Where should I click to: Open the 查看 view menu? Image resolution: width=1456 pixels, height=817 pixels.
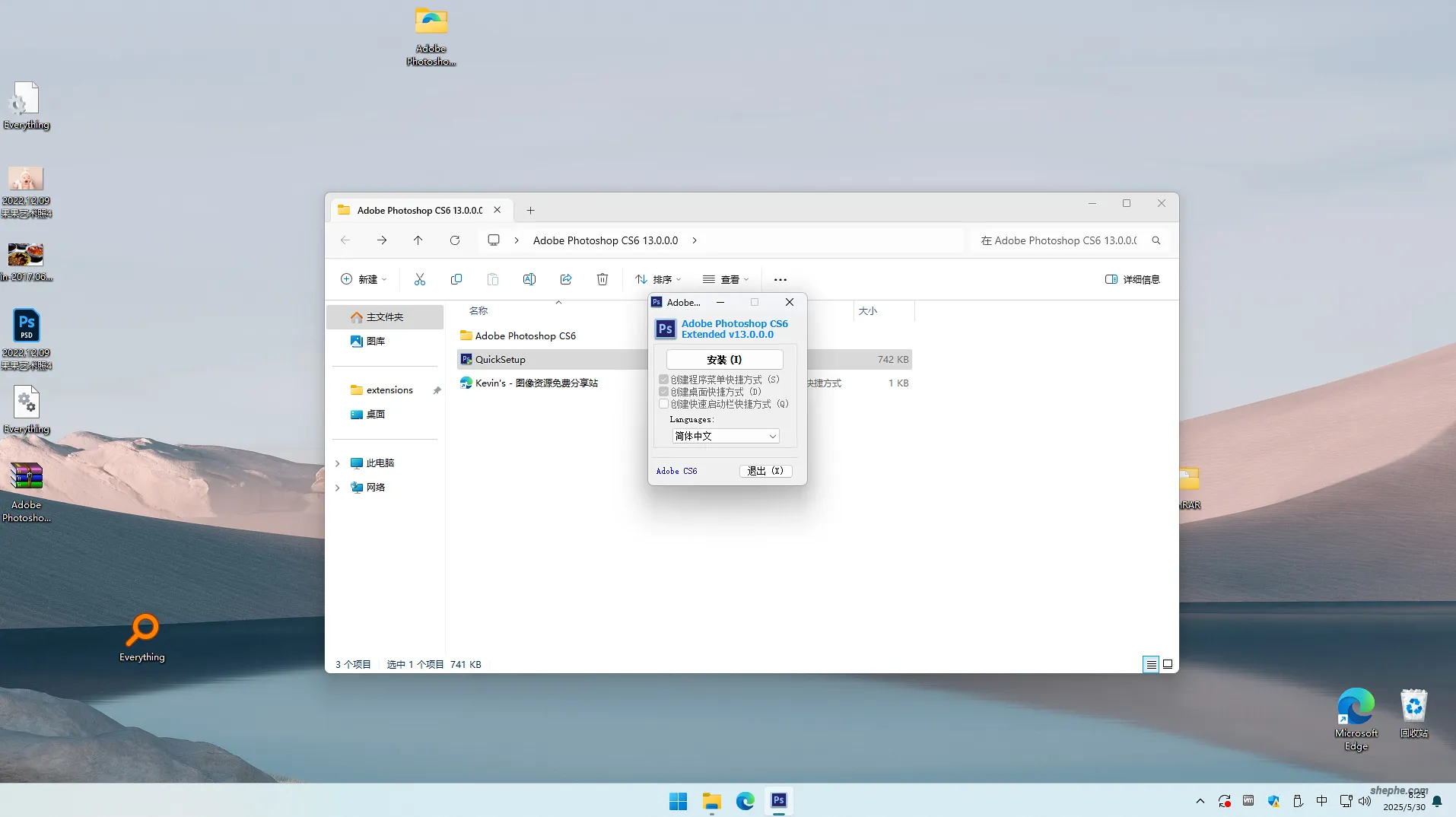726,279
